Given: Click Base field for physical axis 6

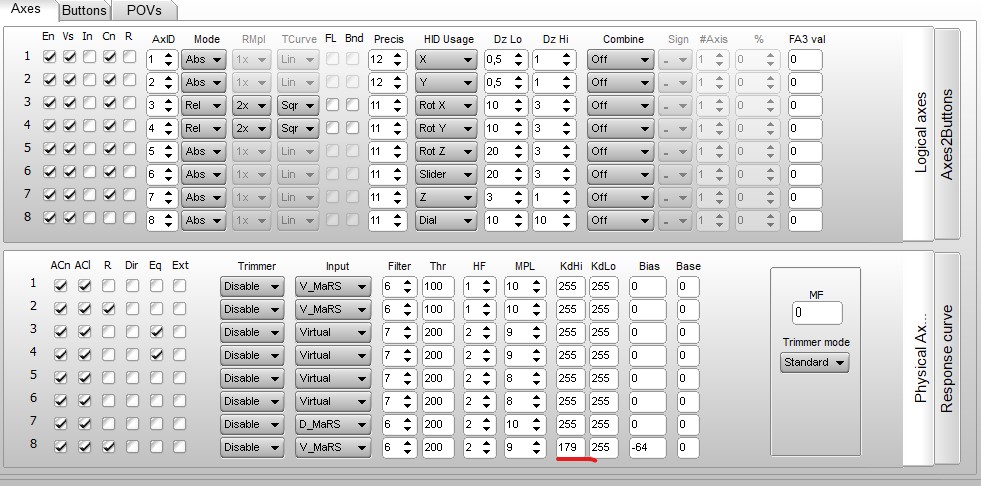Looking at the screenshot, I should [x=688, y=401].
